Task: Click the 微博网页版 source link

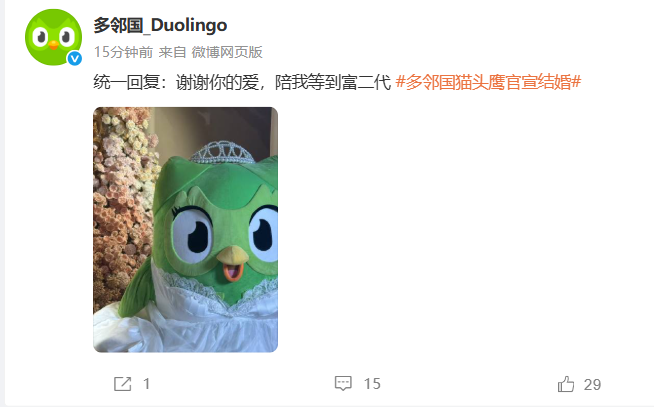Action: pyautogui.click(x=227, y=52)
